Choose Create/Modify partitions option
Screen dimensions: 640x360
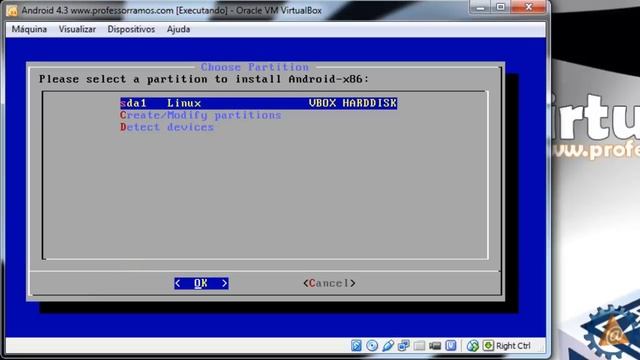[x=200, y=116]
